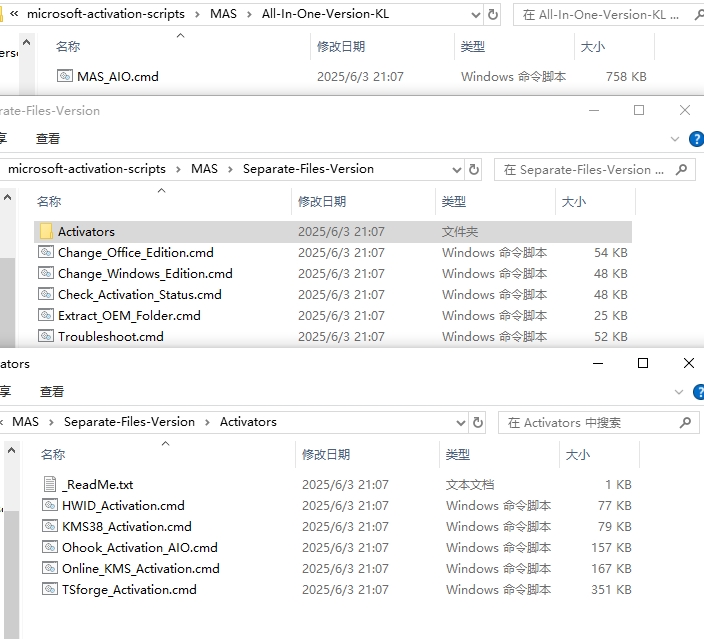Viewport: 704px width, 639px height.
Task: Sort by 大小 in Separate-Files-Version window
Action: (x=574, y=202)
